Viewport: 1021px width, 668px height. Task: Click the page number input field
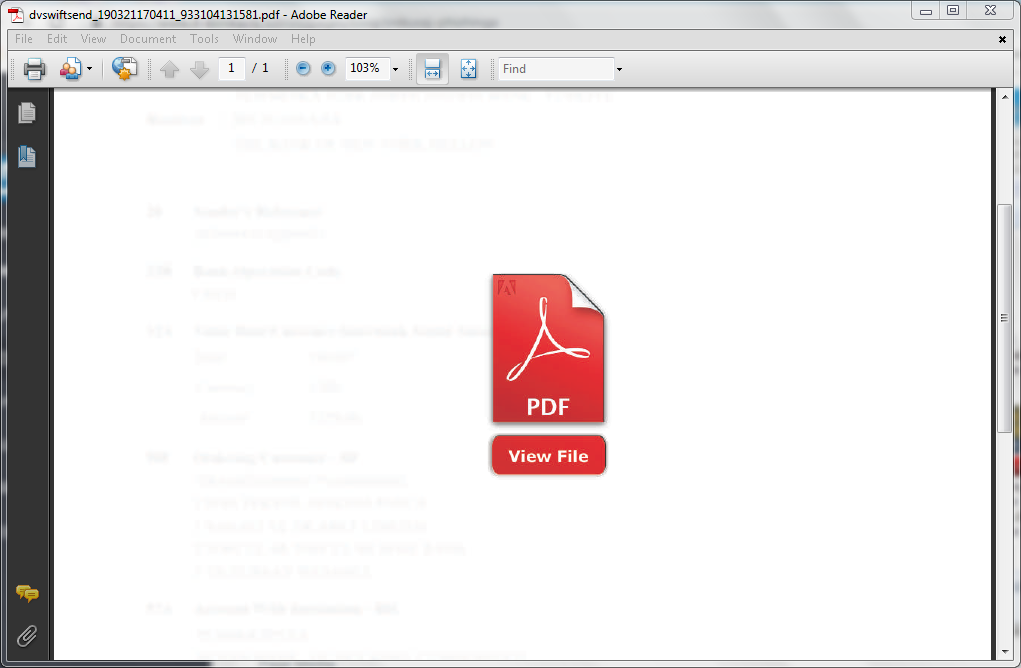pyautogui.click(x=232, y=68)
